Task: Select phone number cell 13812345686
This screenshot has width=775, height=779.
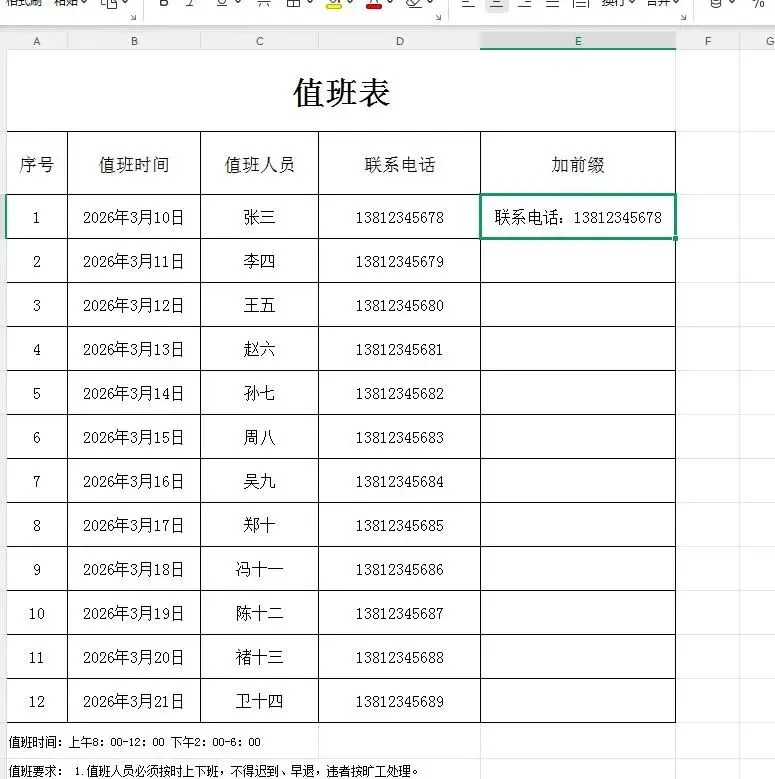Action: click(x=399, y=569)
